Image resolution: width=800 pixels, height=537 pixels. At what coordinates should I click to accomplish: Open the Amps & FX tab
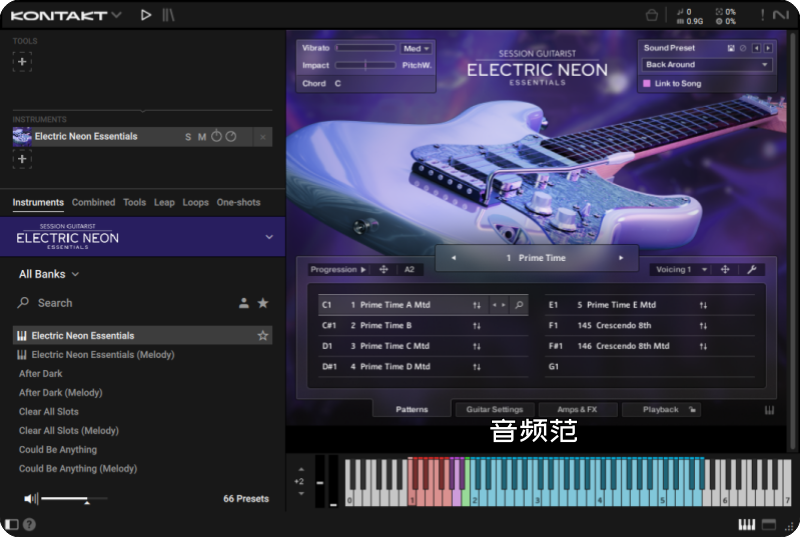click(577, 409)
